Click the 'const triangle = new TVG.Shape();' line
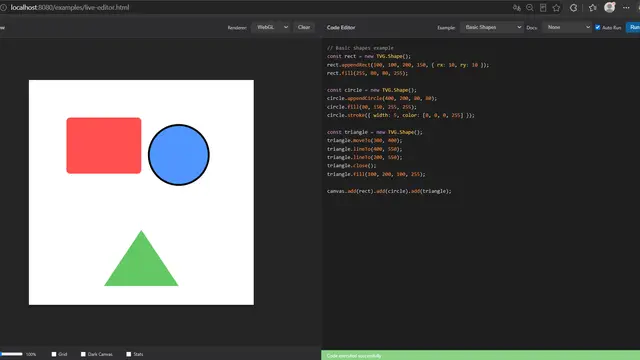The image size is (640, 360). (375, 132)
